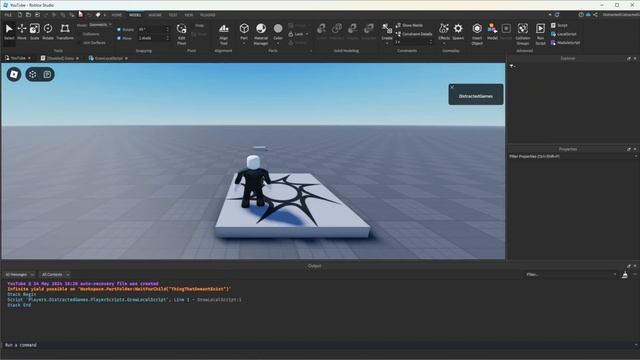
Task: Open the All Contexts filter dropdown
Action: (x=55, y=275)
